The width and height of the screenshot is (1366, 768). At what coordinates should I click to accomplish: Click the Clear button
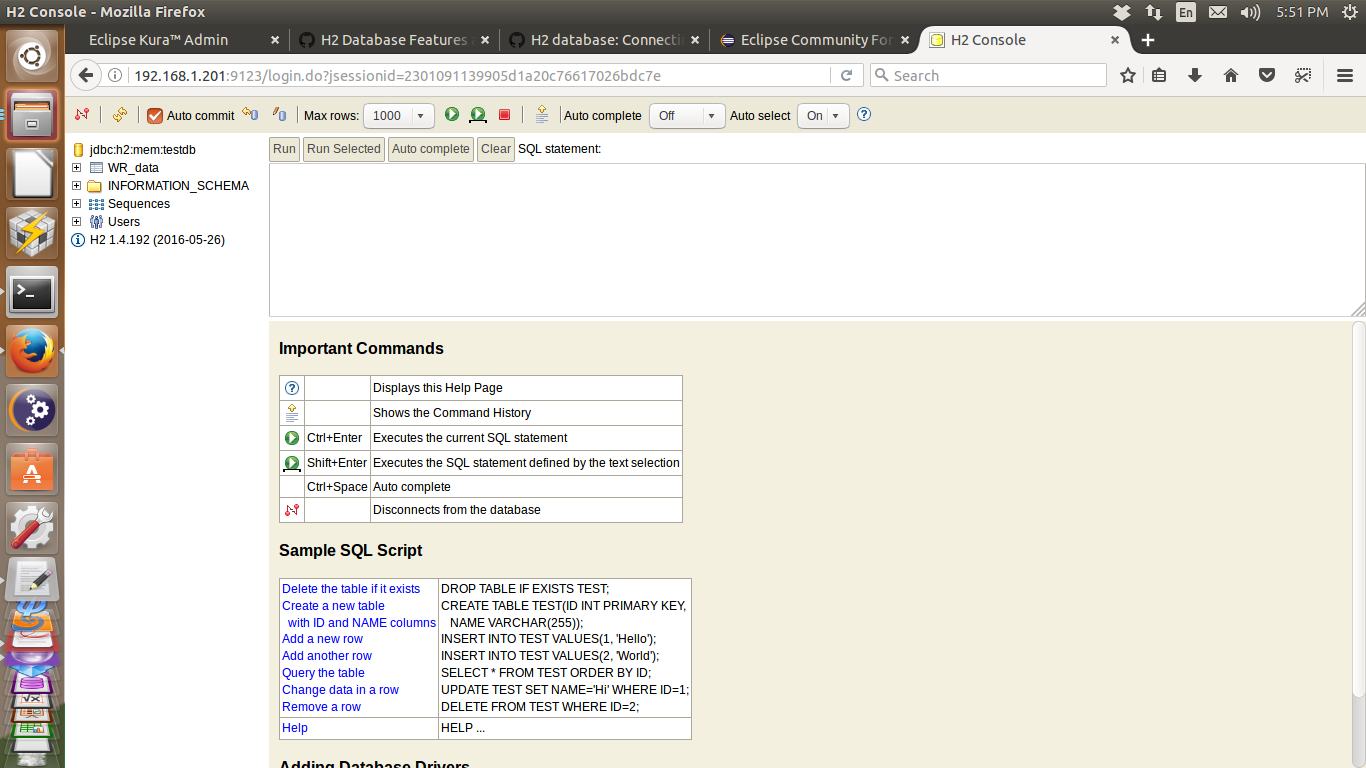pyautogui.click(x=496, y=149)
